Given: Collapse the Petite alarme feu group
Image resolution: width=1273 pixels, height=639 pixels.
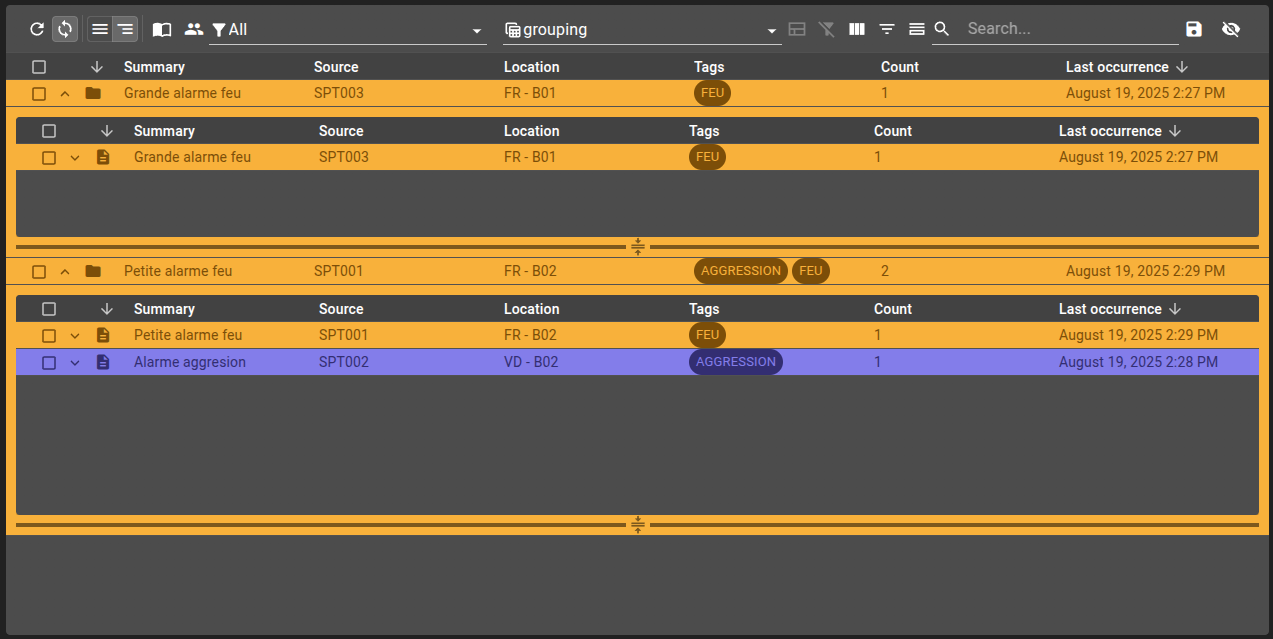Looking at the screenshot, I should click(65, 271).
